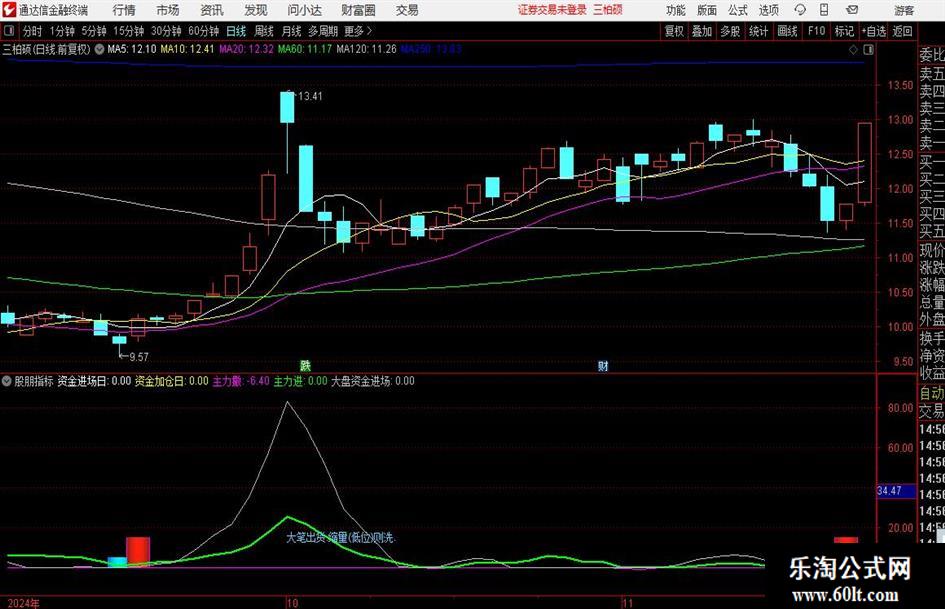This screenshot has height=609, width=945.
Task: Click the 主力进: 0.00 label
Action: point(300,381)
